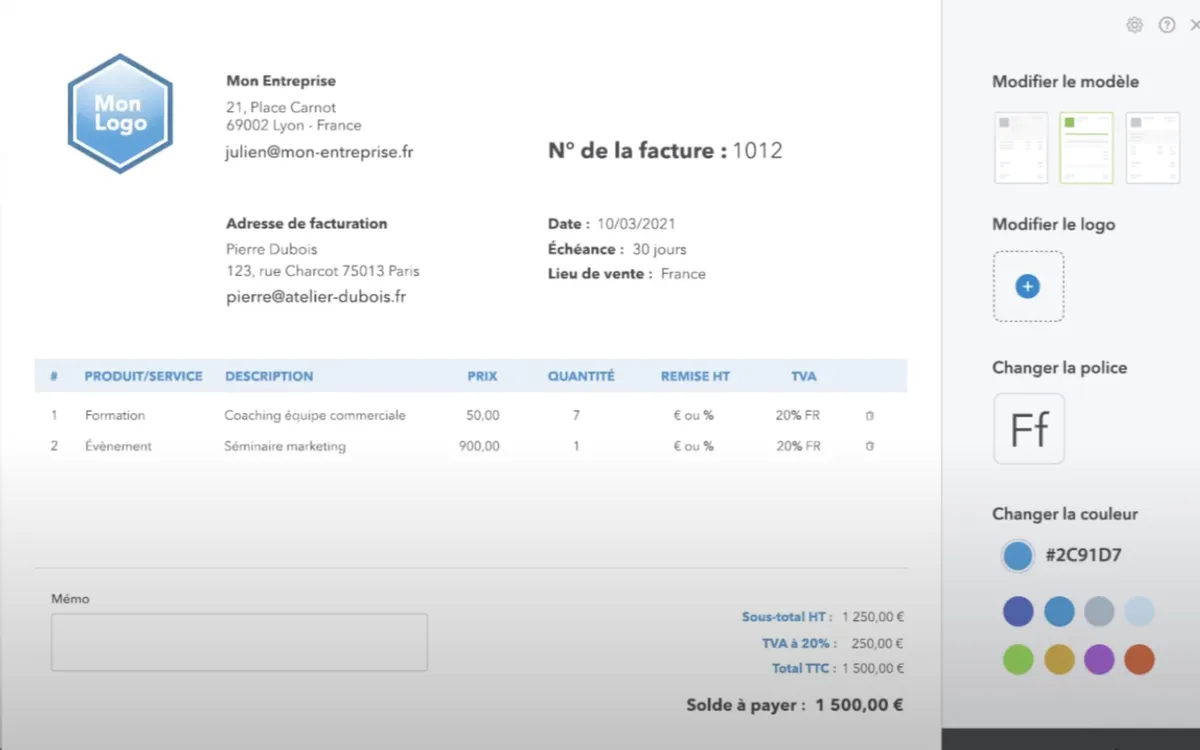1200x750 pixels.
Task: Click the TVA à 20% amount 250,00 €
Action: point(877,643)
